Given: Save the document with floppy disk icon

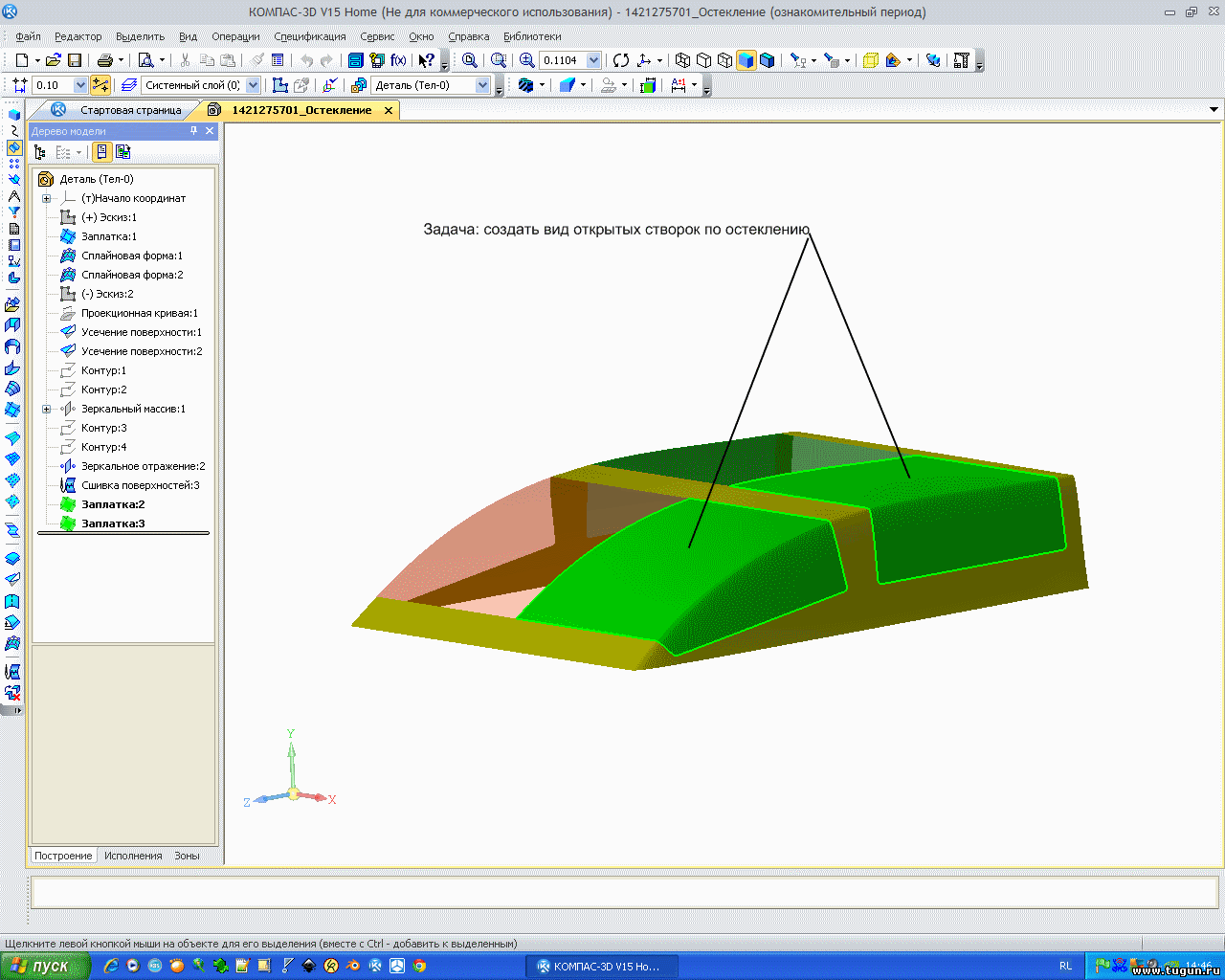Looking at the screenshot, I should coord(74,60).
